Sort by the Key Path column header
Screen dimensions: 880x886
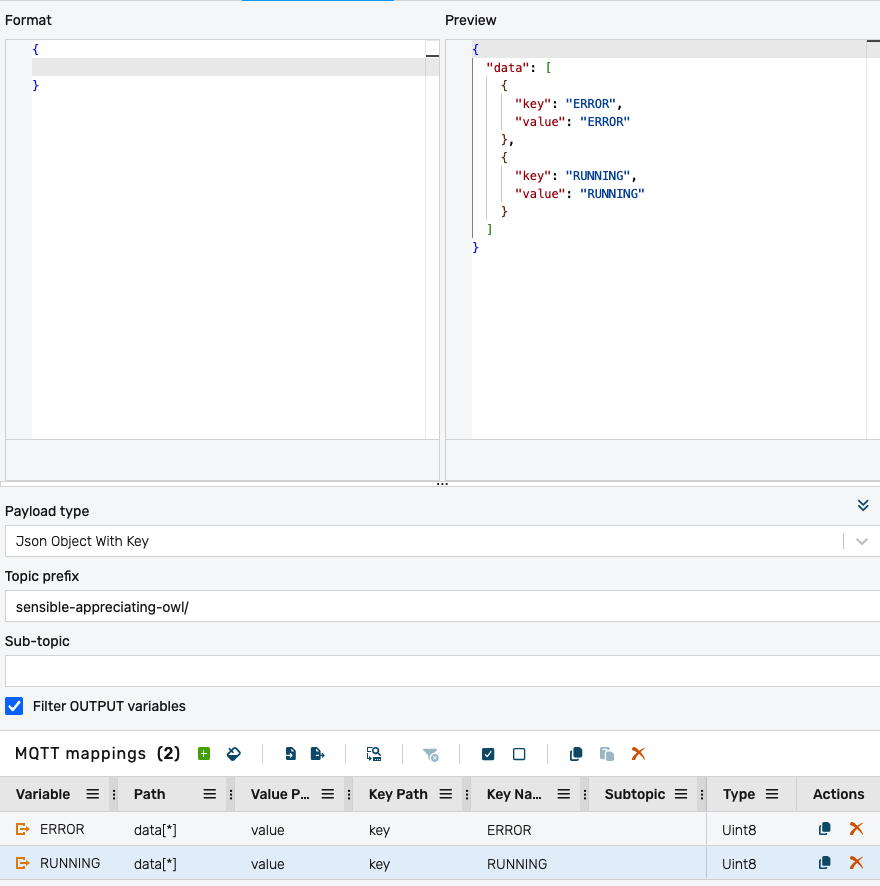tap(398, 794)
